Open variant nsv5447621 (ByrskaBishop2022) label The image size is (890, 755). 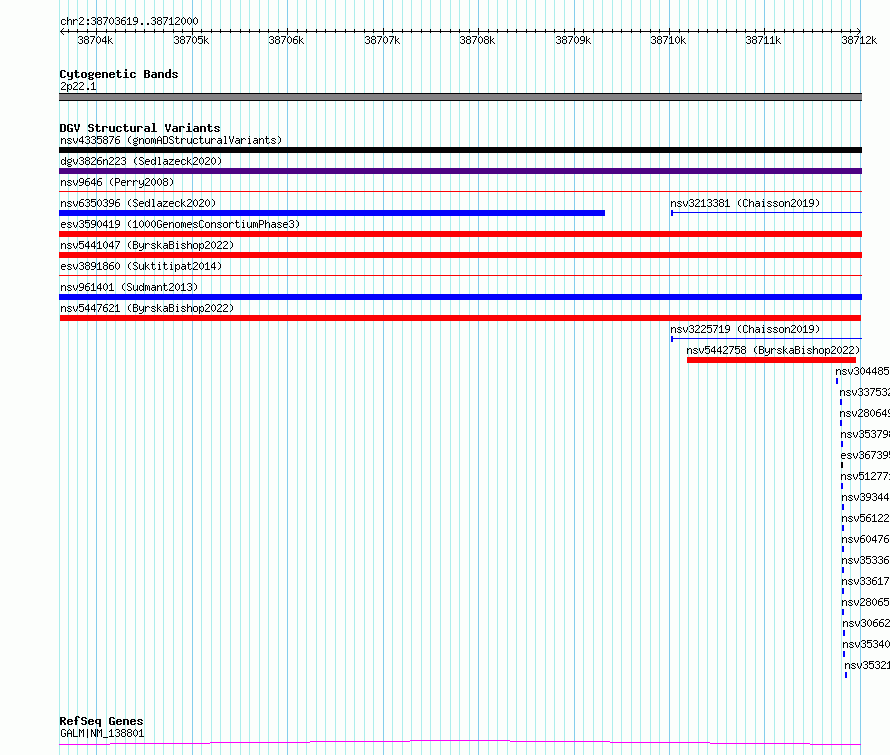147,308
